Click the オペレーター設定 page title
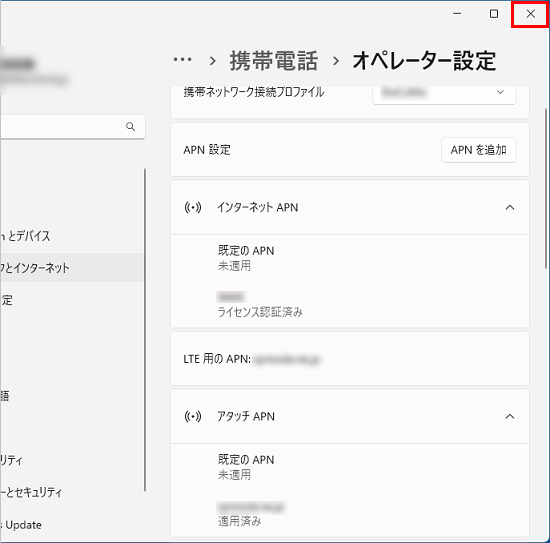Image resolution: width=550 pixels, height=543 pixels. click(x=424, y=61)
